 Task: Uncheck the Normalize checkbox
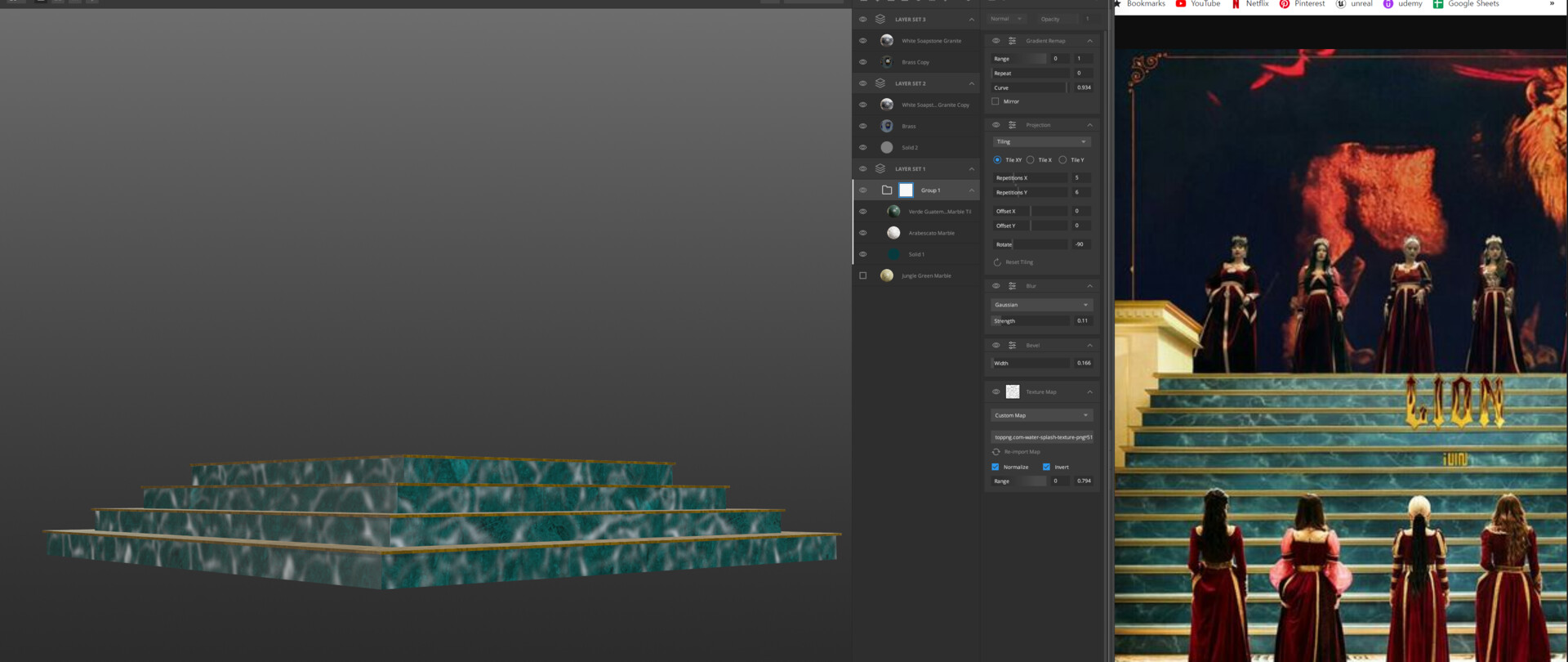(996, 467)
